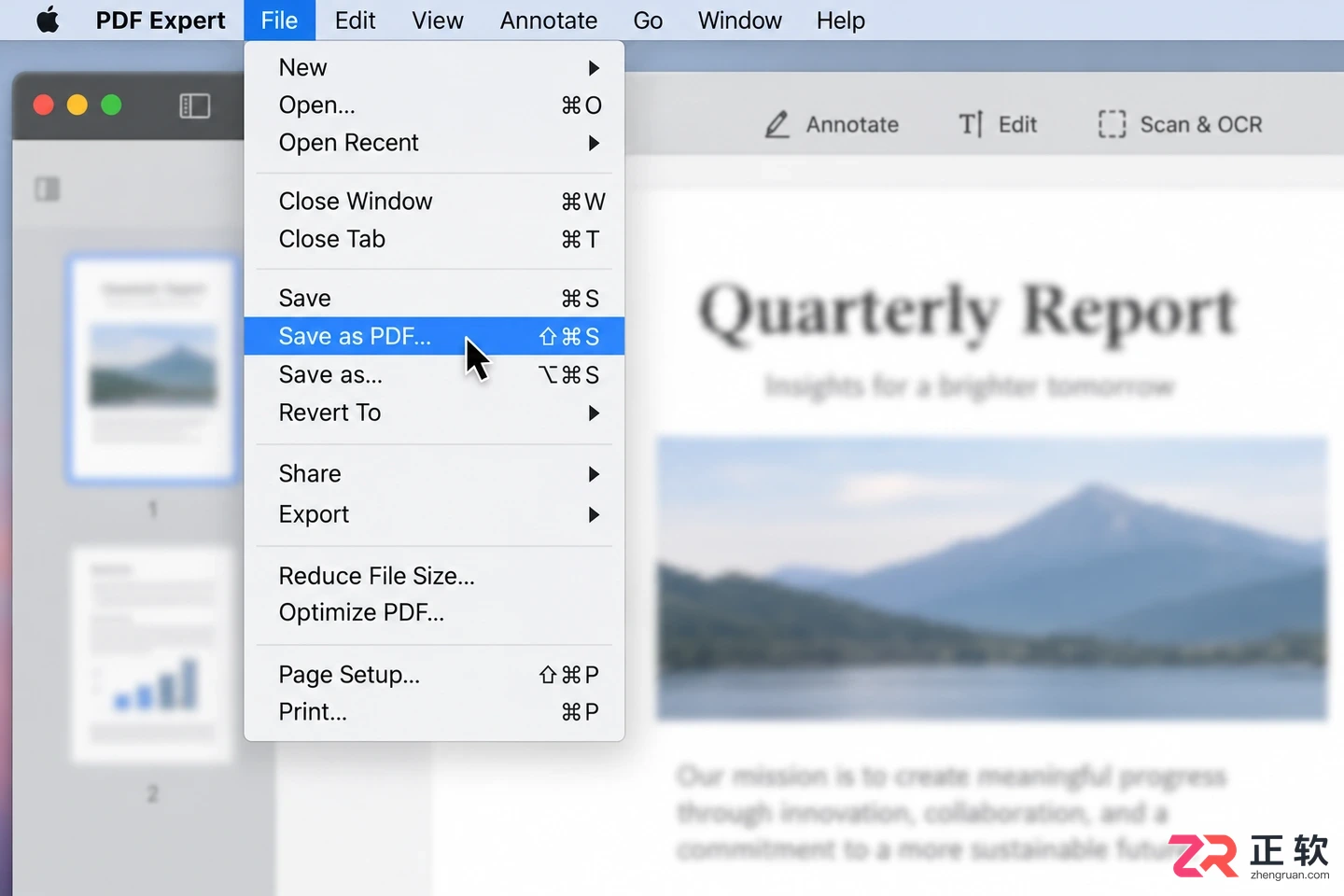Viewport: 1344px width, 896px height.
Task: Choose Open... from the File menu
Action: pyautogui.click(x=434, y=105)
